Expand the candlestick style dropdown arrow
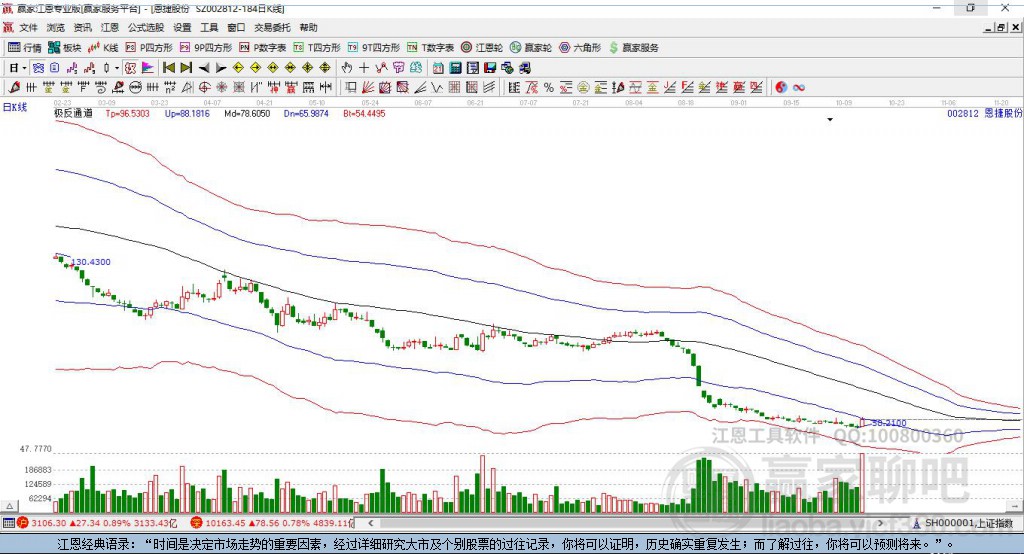 point(117,68)
